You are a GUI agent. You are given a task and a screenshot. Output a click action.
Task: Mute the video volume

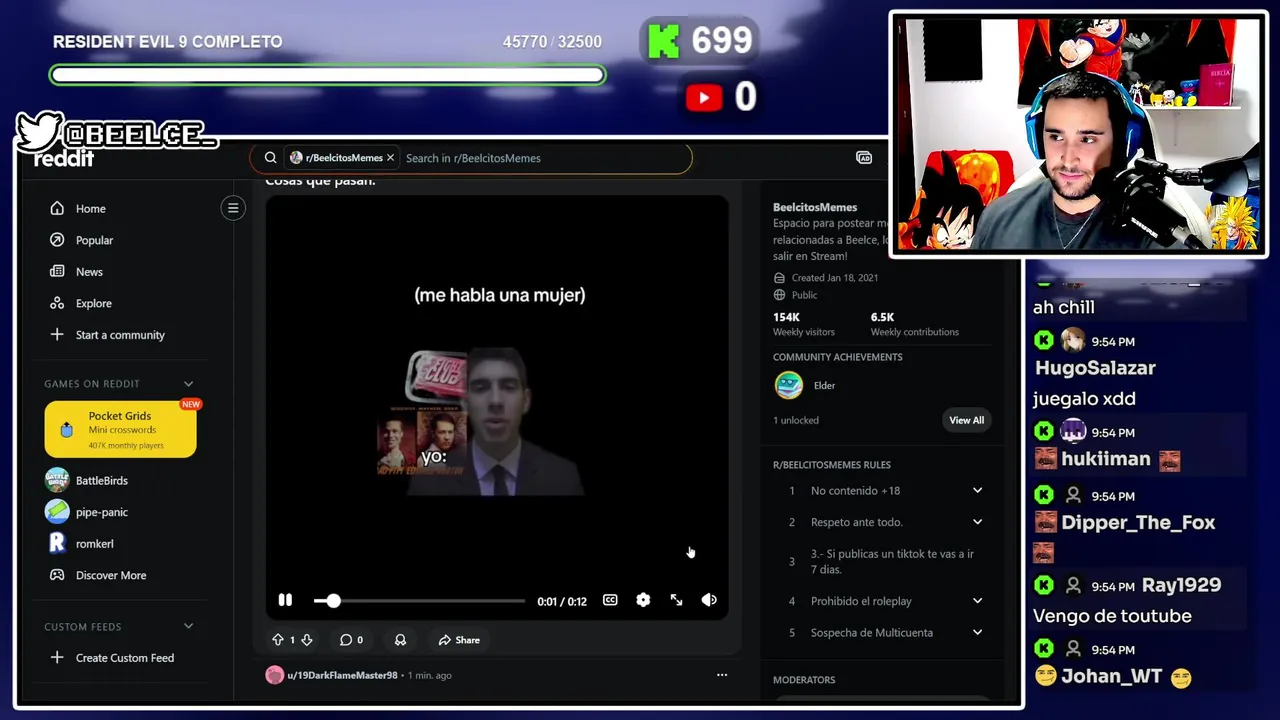[709, 600]
